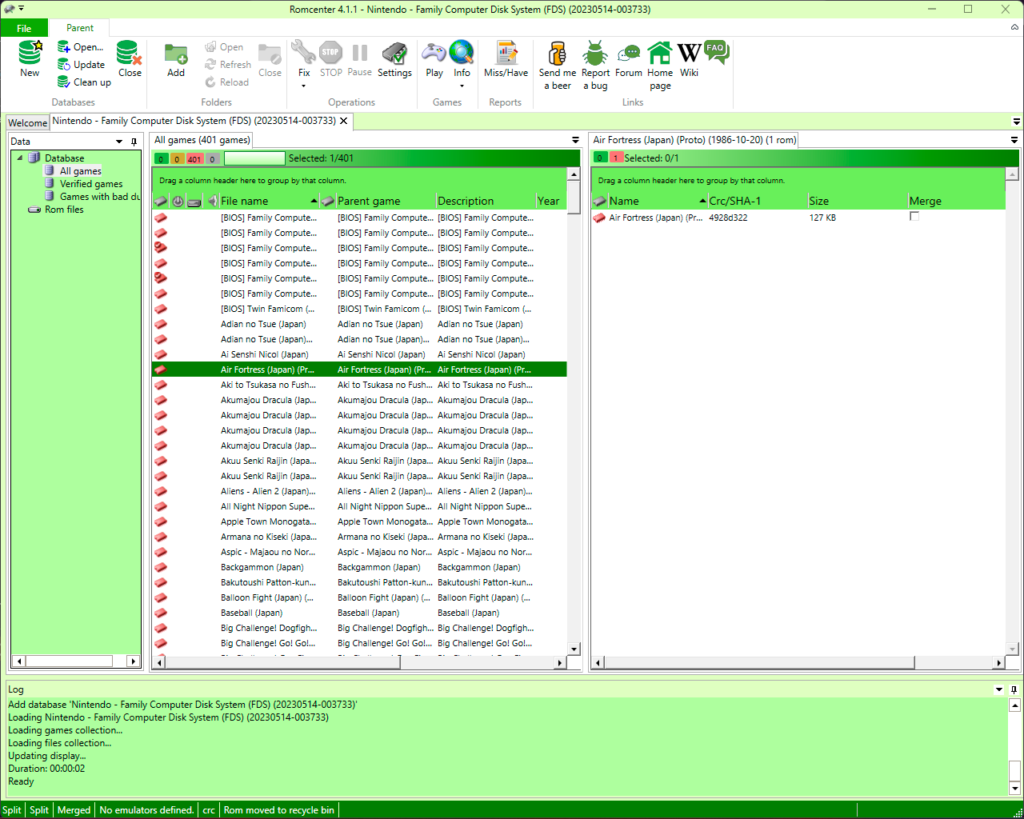Click the crc status bar button
Screen dimensions: 1024x819
coord(208,810)
